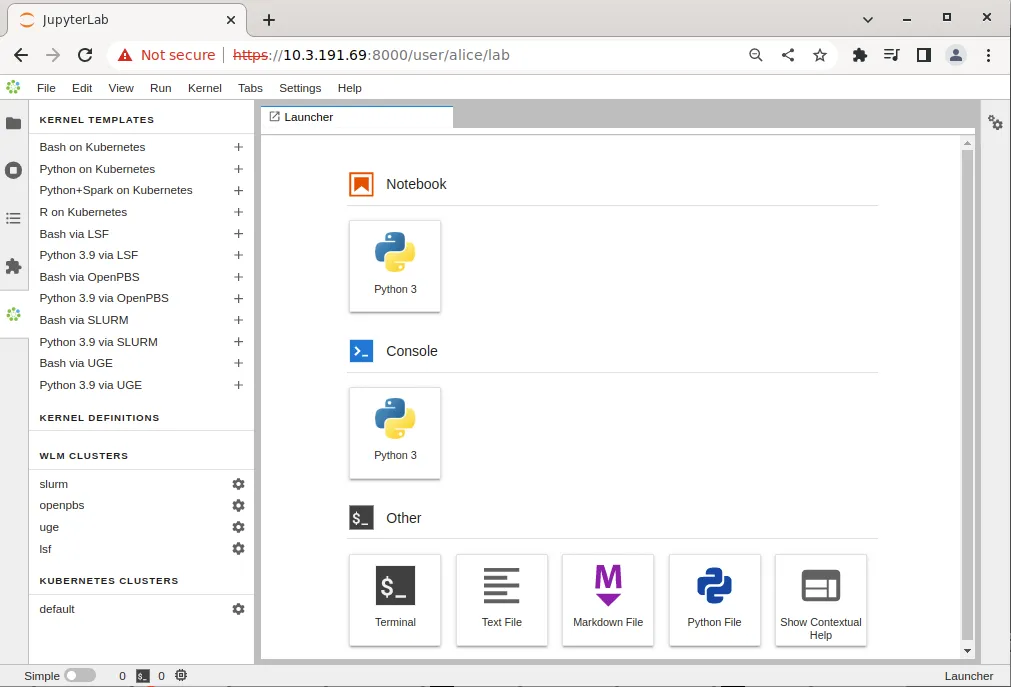Click the terminal count icon in status bar
The height and width of the screenshot is (687, 1011).
(142, 676)
